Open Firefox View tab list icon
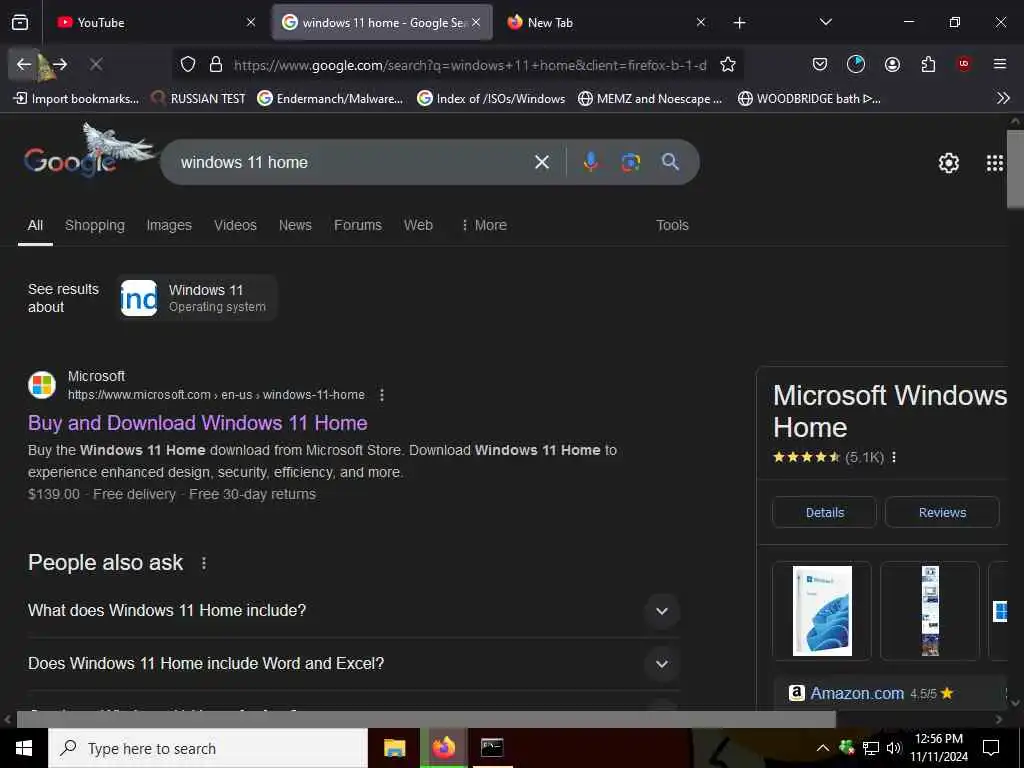Image resolution: width=1024 pixels, height=768 pixels. pyautogui.click(x=20, y=23)
